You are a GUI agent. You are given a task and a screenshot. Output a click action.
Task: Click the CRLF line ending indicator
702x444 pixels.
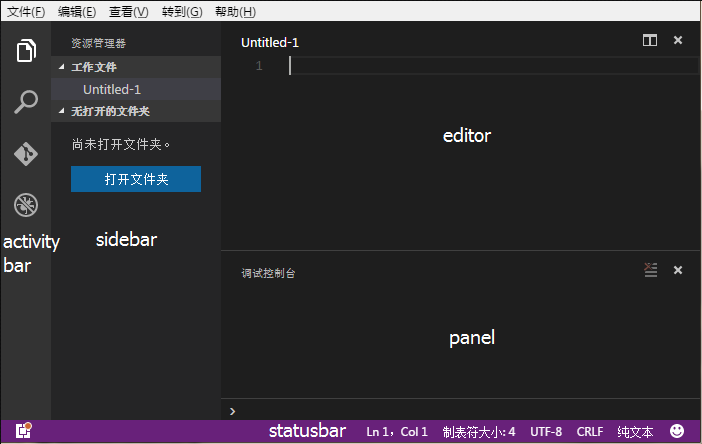pyautogui.click(x=590, y=432)
